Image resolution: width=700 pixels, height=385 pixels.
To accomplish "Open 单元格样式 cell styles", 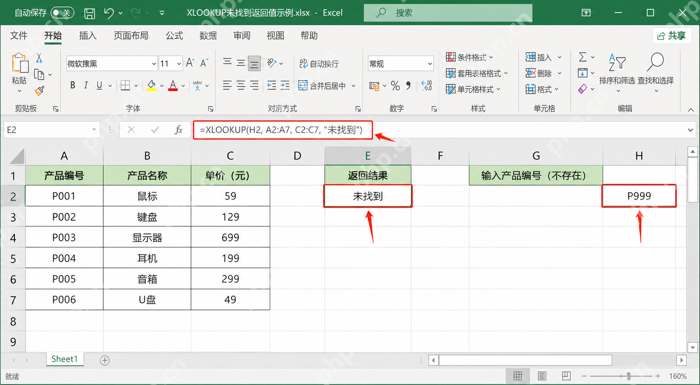I will [473, 89].
